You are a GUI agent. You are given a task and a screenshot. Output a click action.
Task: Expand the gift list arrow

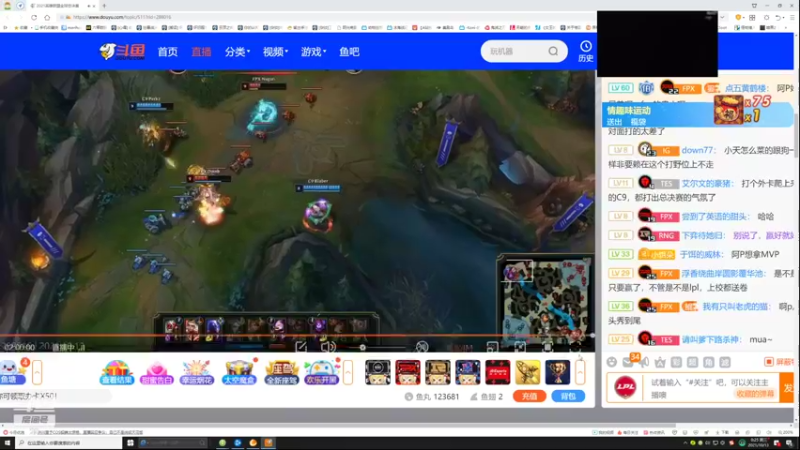[580, 372]
